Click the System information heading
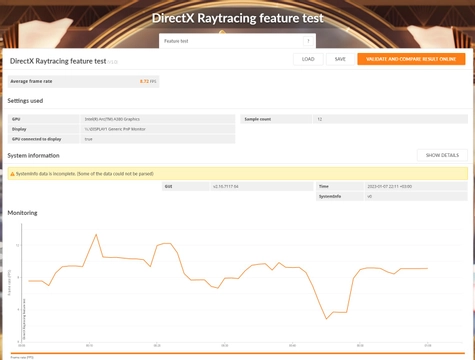475x360 pixels. 33,155
